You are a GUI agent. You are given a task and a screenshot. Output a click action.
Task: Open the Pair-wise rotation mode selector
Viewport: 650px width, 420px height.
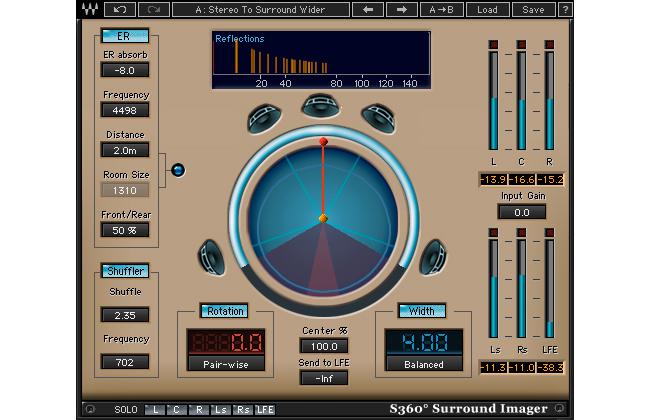(x=224, y=364)
